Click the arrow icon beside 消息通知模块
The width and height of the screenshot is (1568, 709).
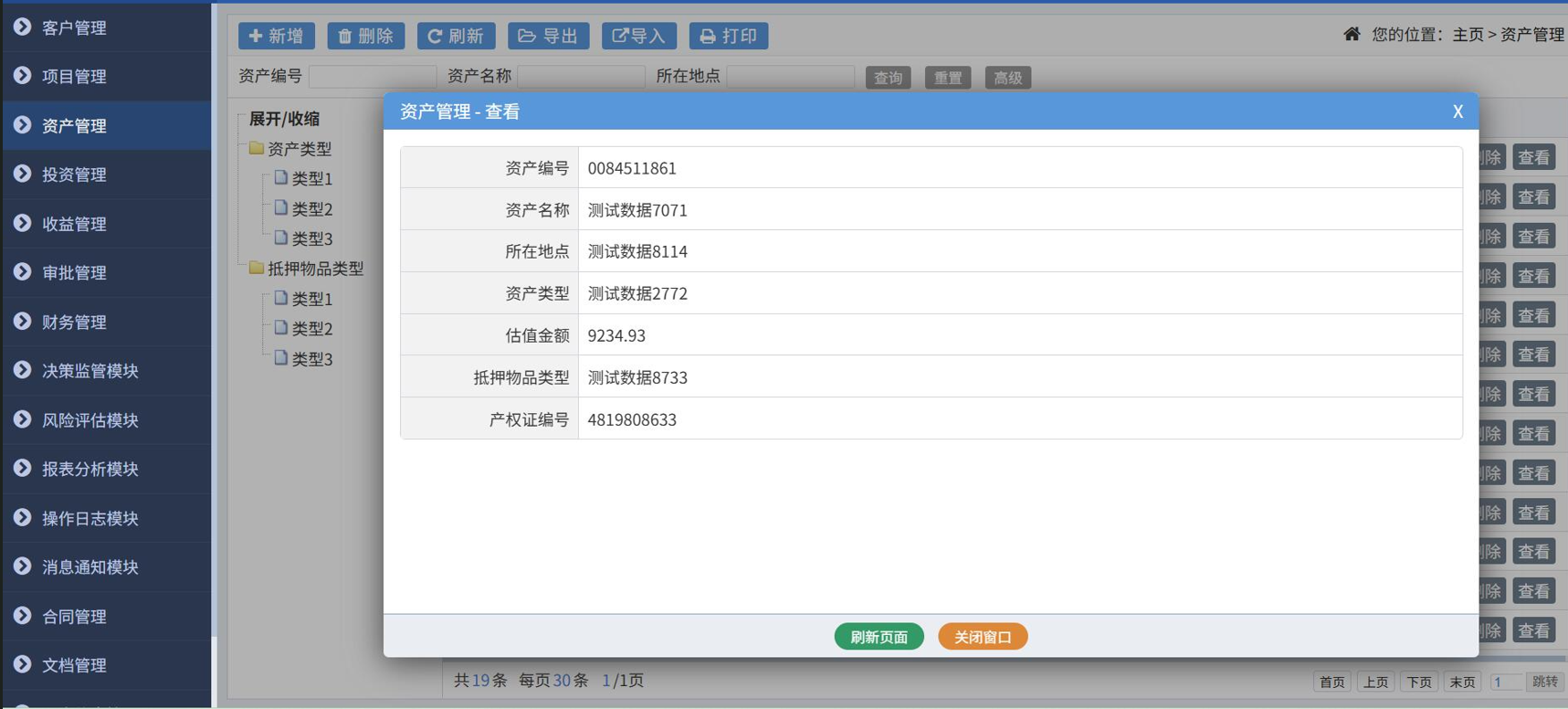(23, 566)
